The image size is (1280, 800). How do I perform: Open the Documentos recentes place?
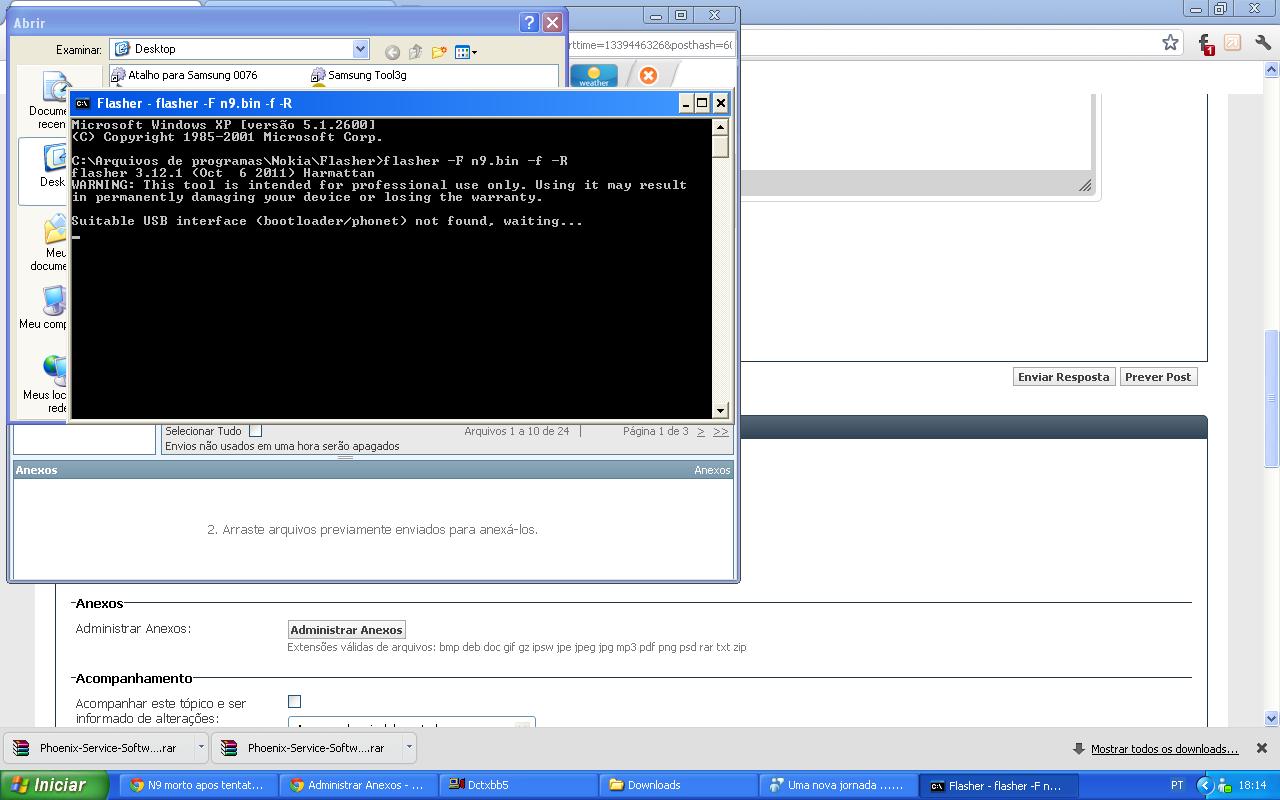[x=48, y=101]
